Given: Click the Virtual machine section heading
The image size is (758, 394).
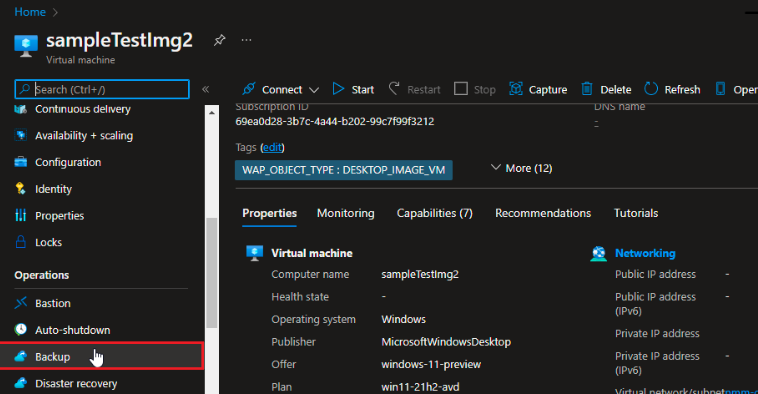Looking at the screenshot, I should (312, 253).
